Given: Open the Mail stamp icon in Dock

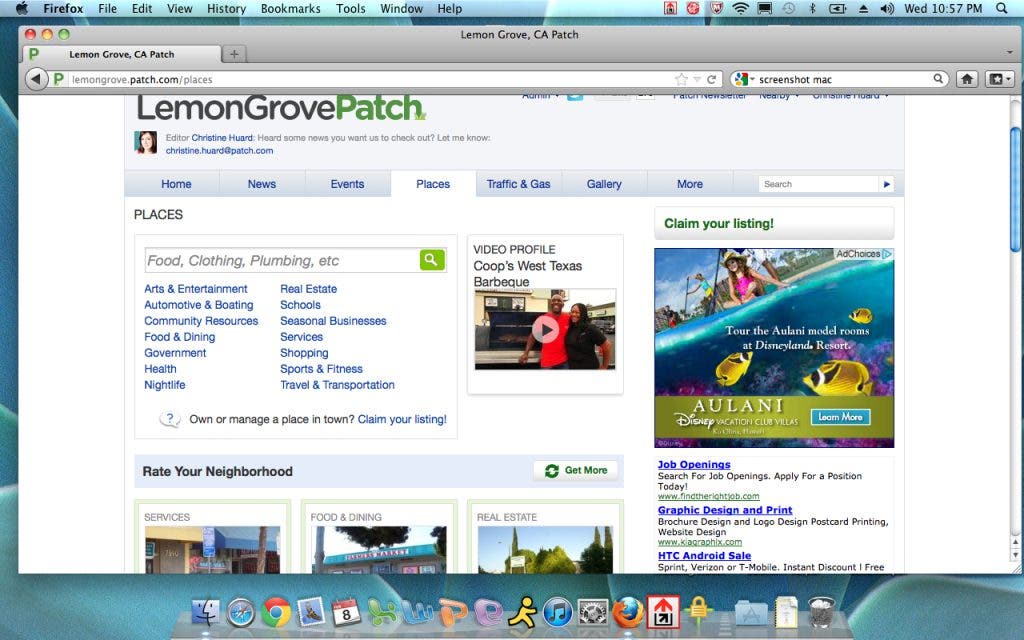Looking at the screenshot, I should [x=312, y=613].
